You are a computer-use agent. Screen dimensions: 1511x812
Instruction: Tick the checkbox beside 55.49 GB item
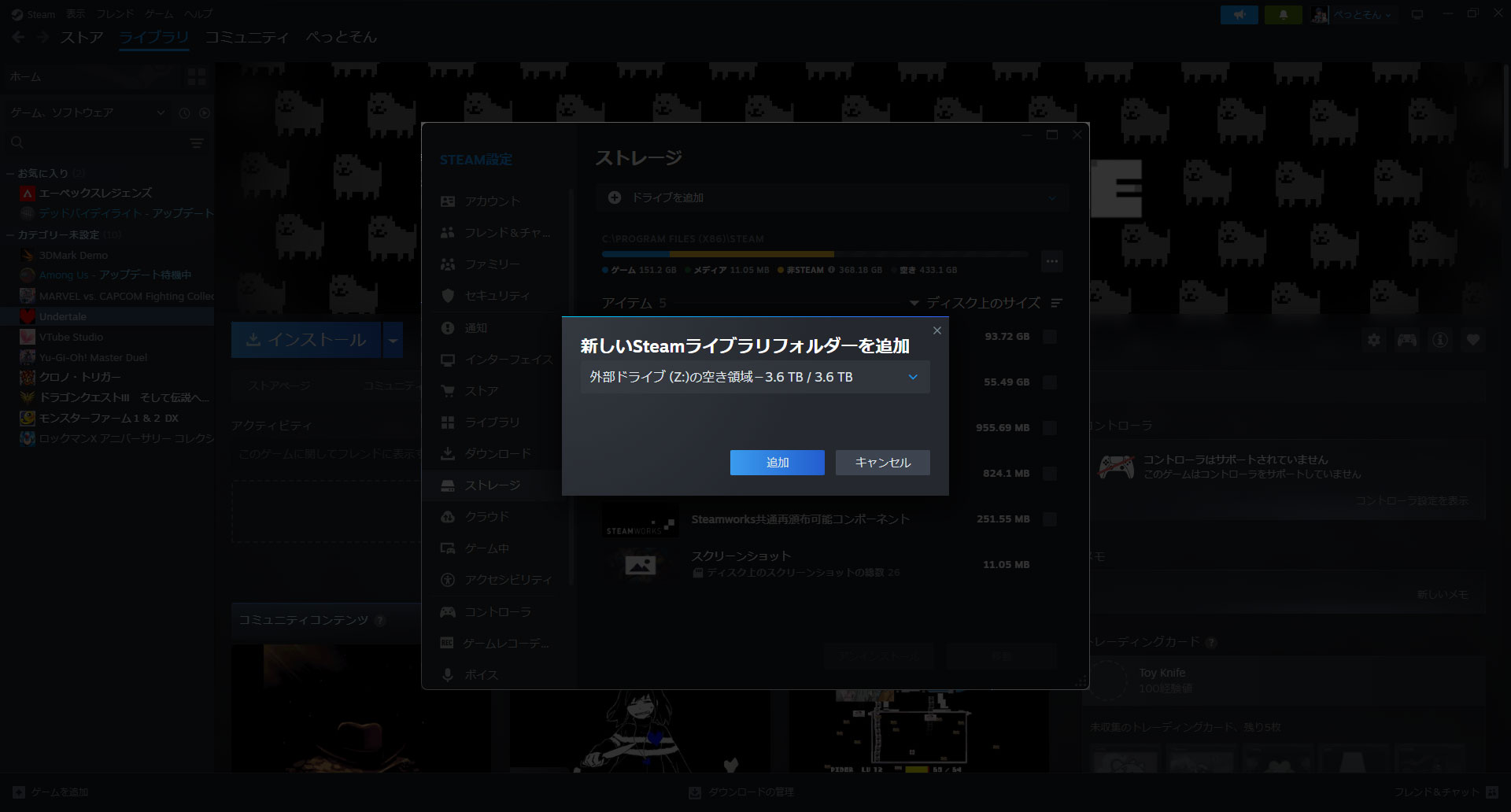1049,382
